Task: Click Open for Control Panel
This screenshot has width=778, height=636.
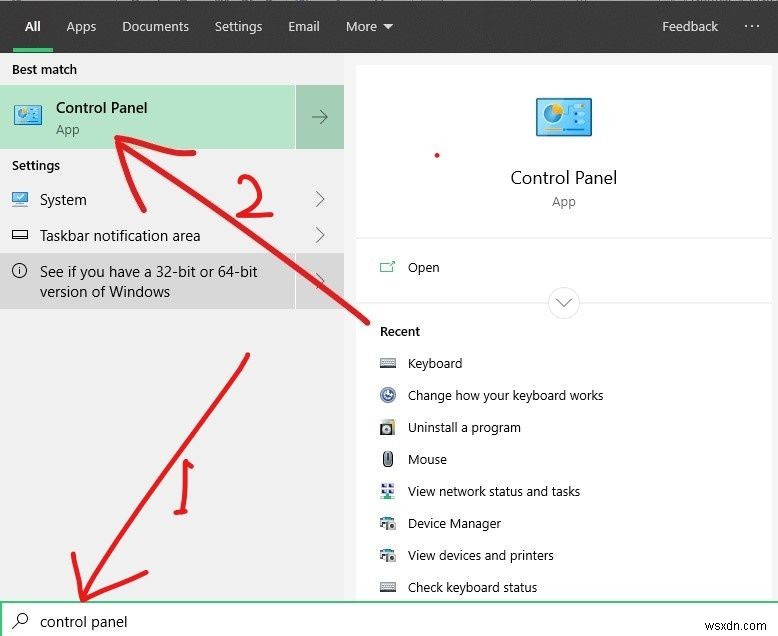Action: [x=424, y=267]
